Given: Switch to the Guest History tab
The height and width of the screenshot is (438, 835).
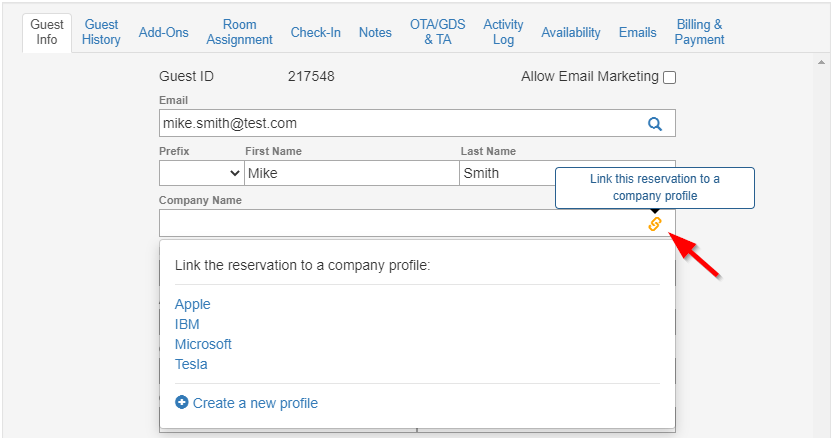Looking at the screenshot, I should [x=102, y=32].
